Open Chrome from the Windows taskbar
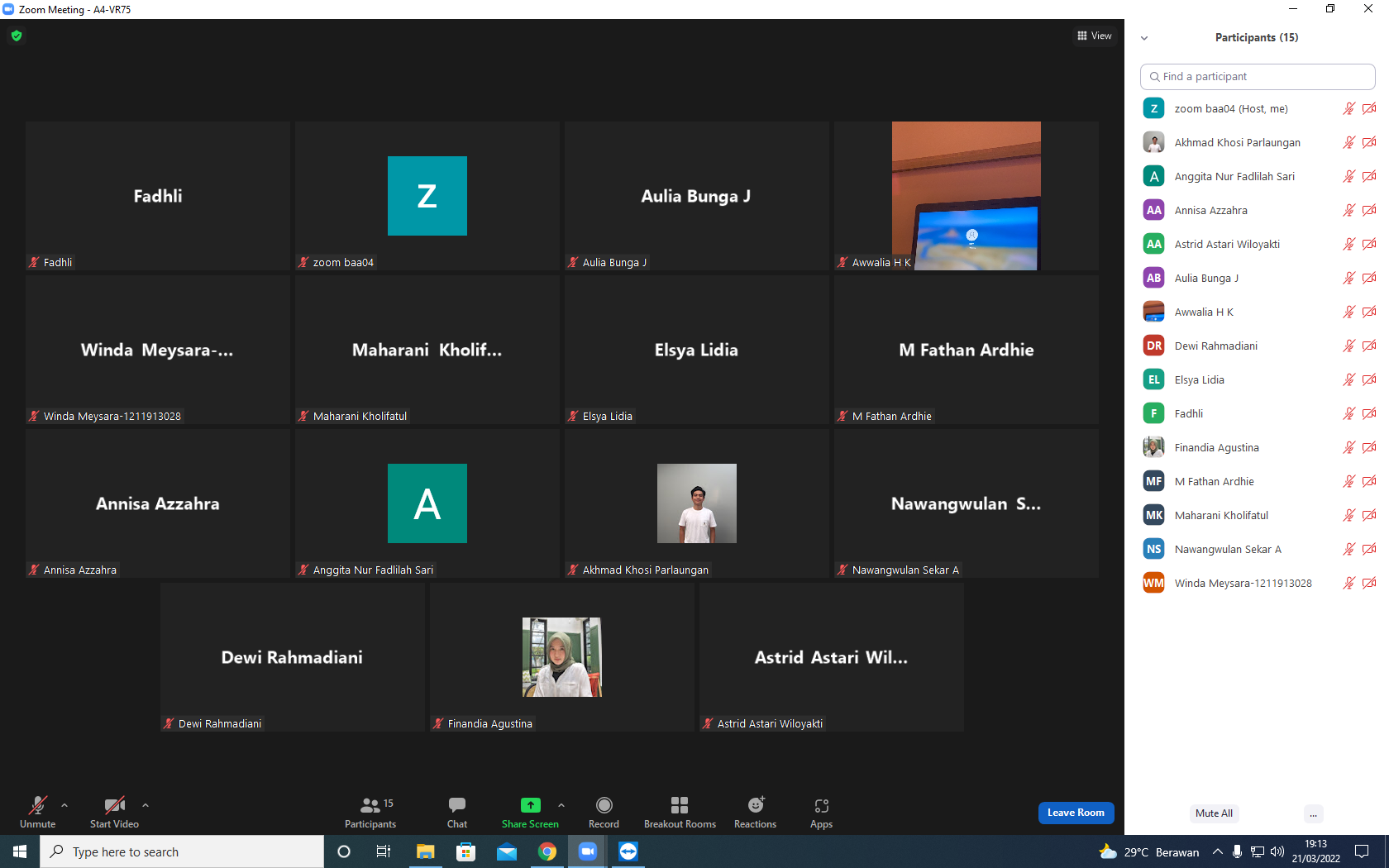 click(x=547, y=851)
